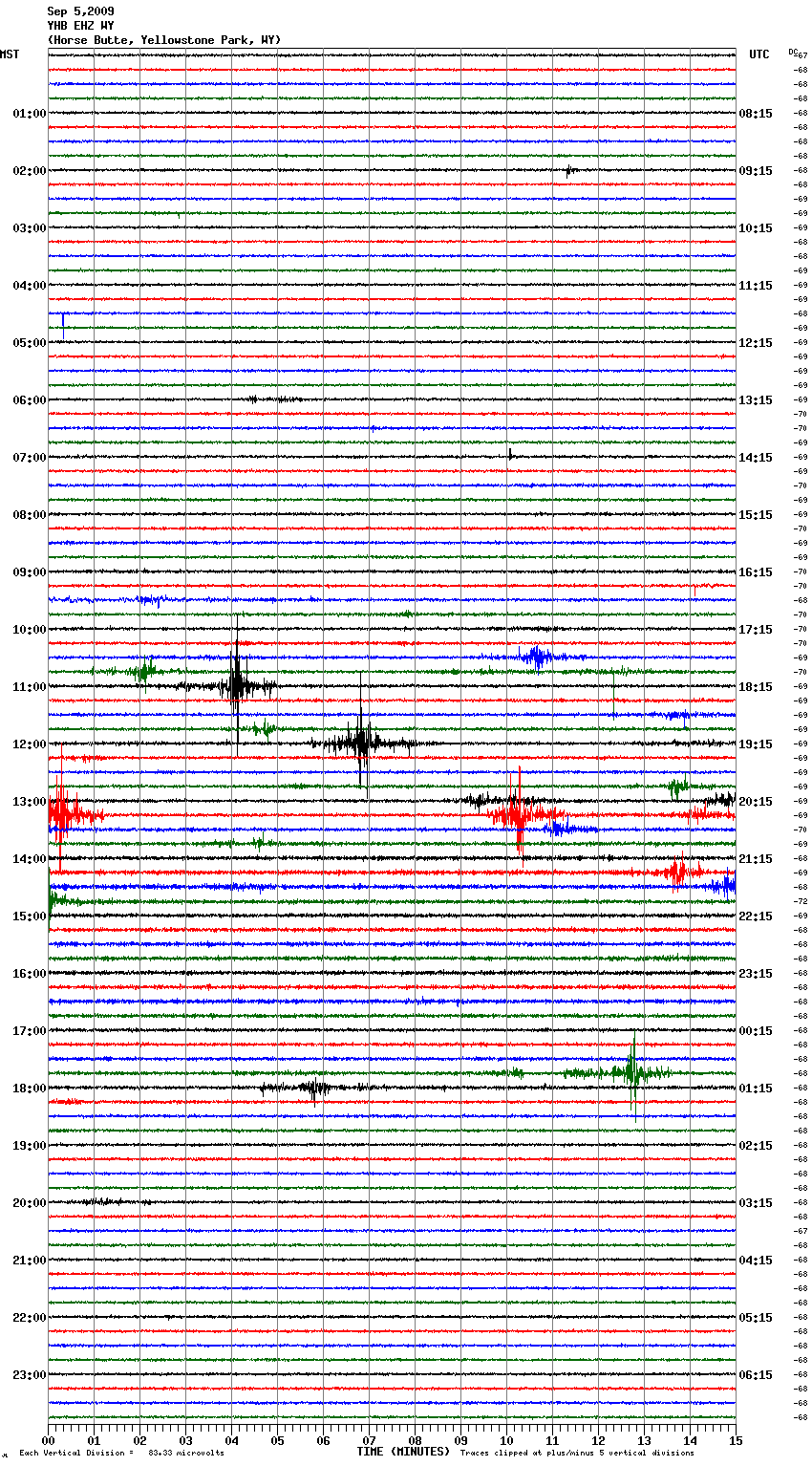Select the 10:00 MST time label

point(30,630)
